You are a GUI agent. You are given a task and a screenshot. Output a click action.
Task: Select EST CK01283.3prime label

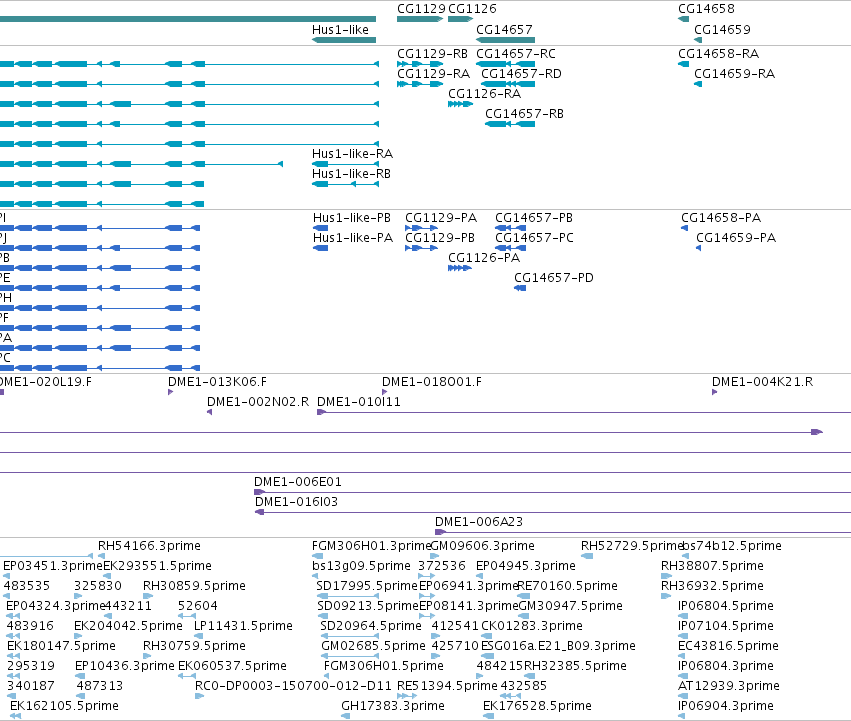532,626
